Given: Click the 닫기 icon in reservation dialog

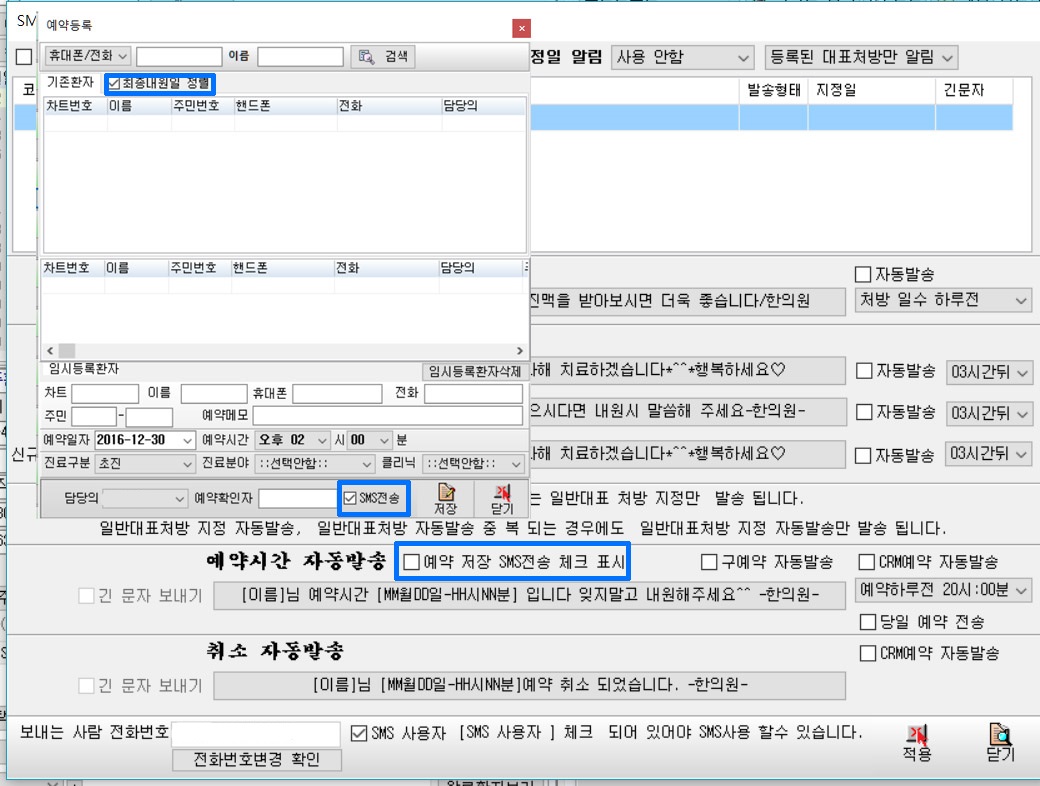Looking at the screenshot, I should point(501,496).
